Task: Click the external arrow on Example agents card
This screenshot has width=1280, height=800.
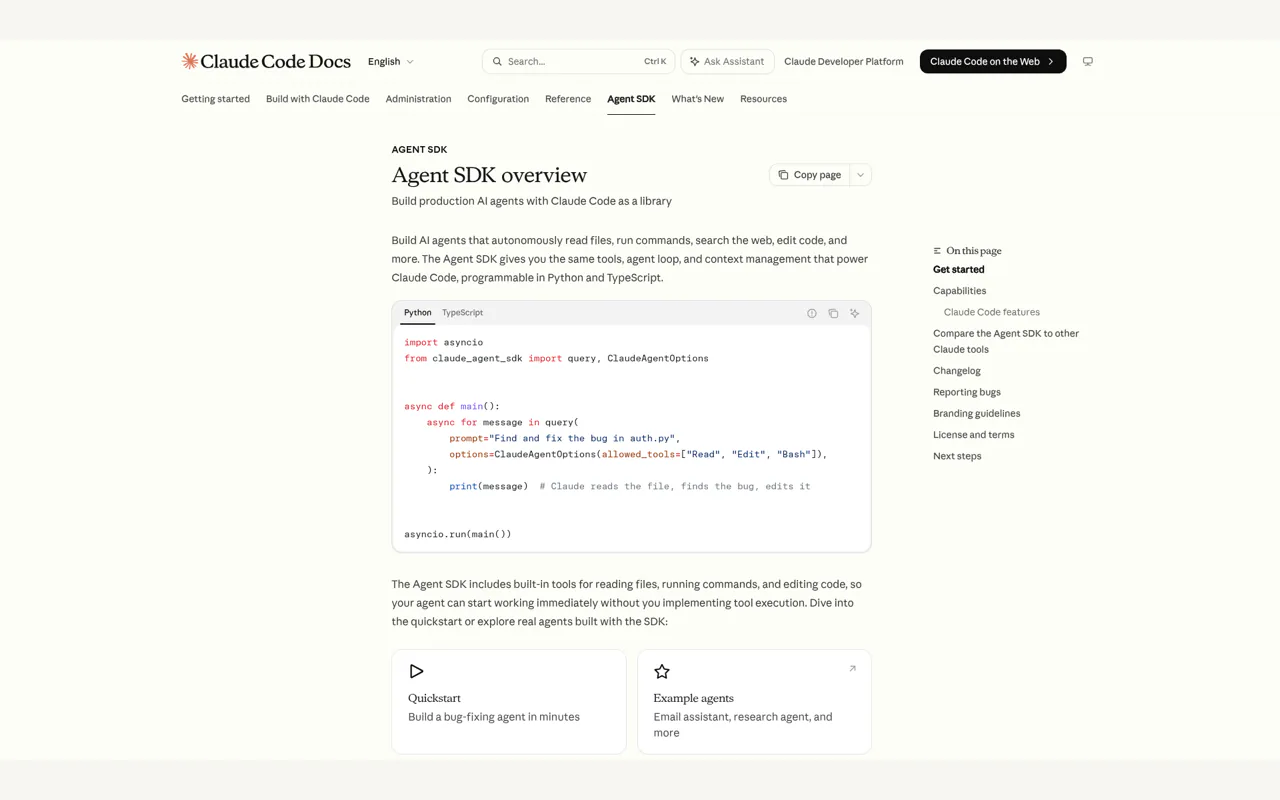Action: (852, 669)
